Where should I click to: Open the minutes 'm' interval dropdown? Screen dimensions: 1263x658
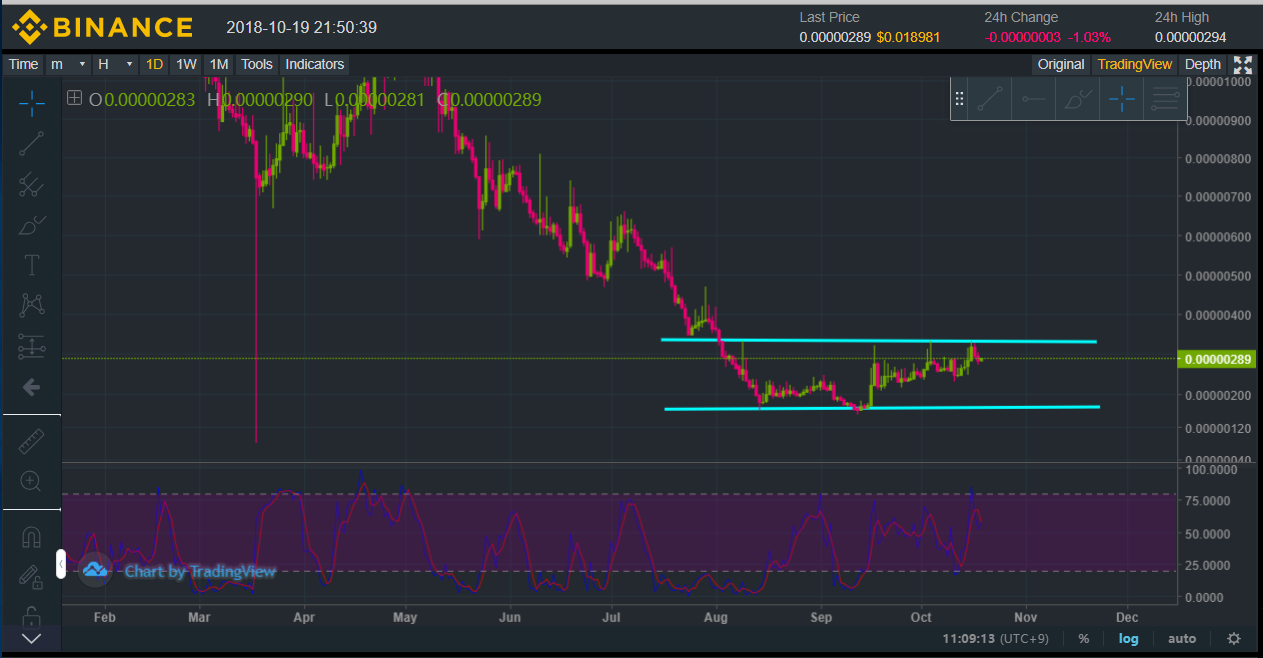[69, 64]
